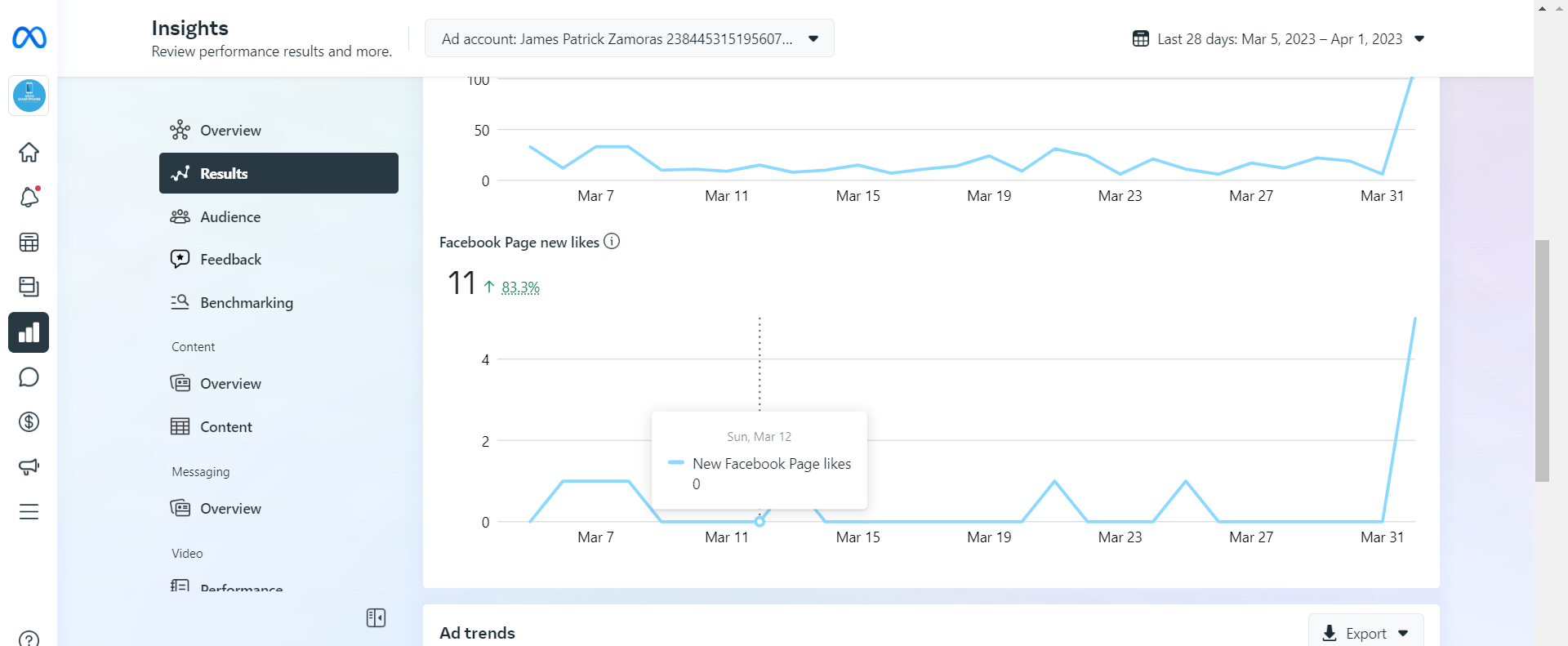Click the Meta logo icon
The height and width of the screenshot is (646, 1568).
(29, 38)
